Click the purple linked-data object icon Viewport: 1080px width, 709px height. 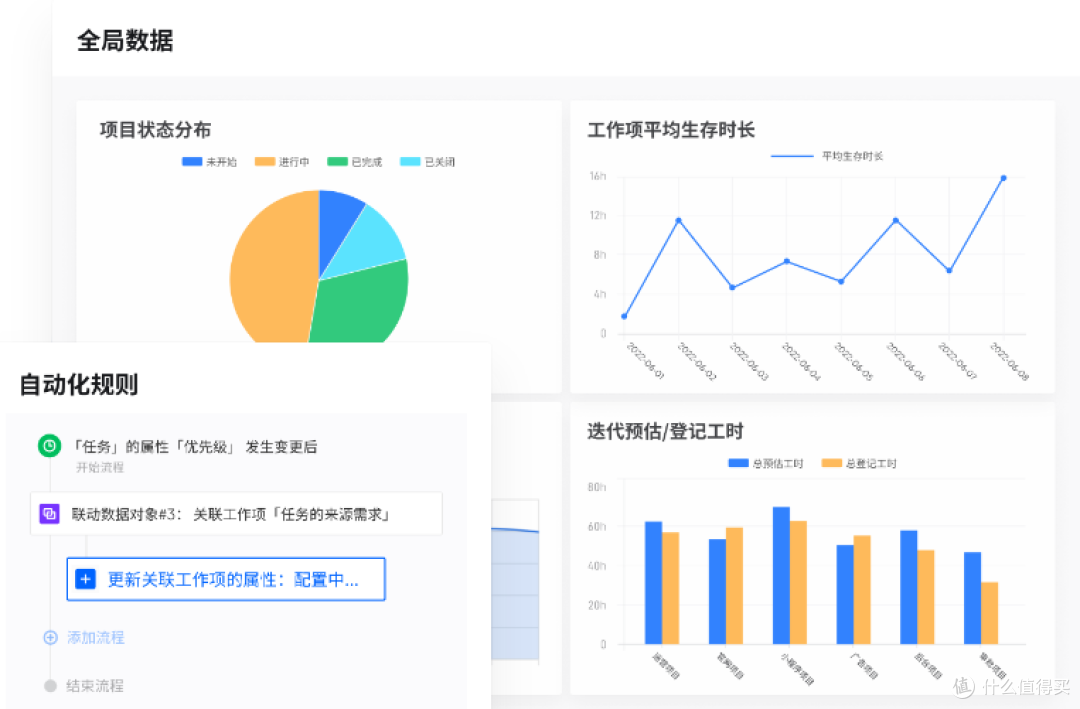click(50, 514)
